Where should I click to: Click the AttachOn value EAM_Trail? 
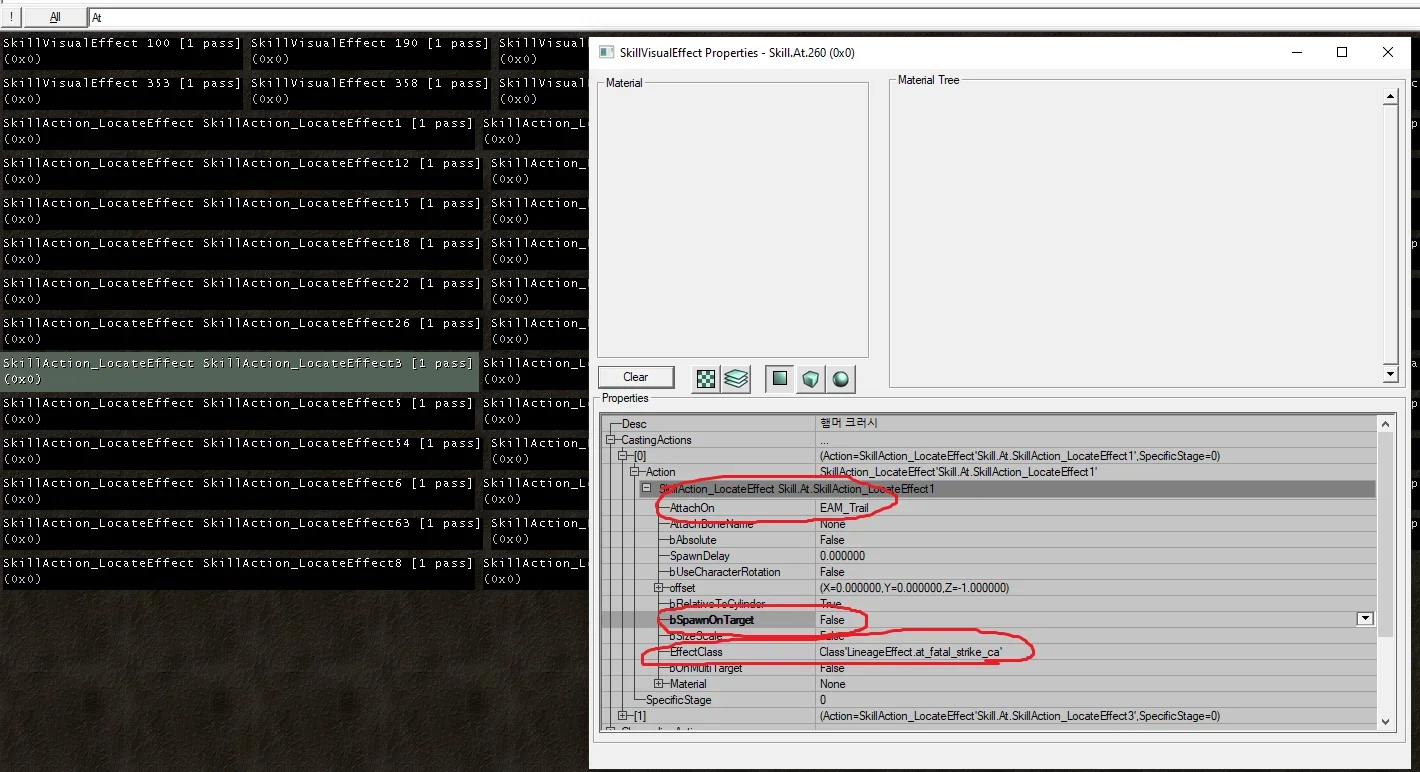844,508
